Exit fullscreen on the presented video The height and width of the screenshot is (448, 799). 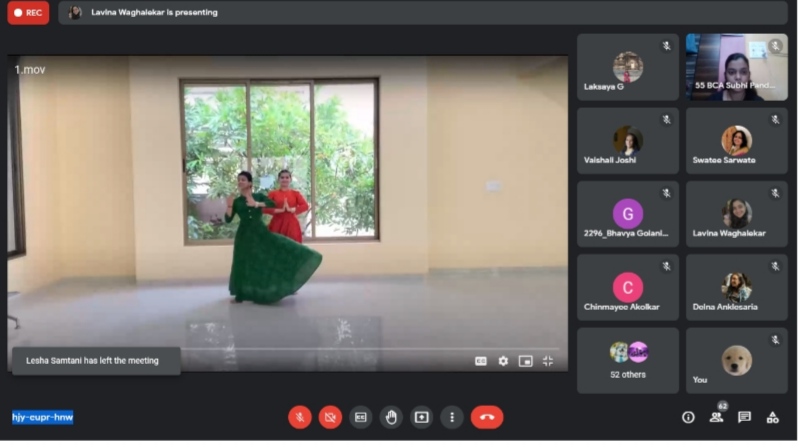click(x=548, y=361)
